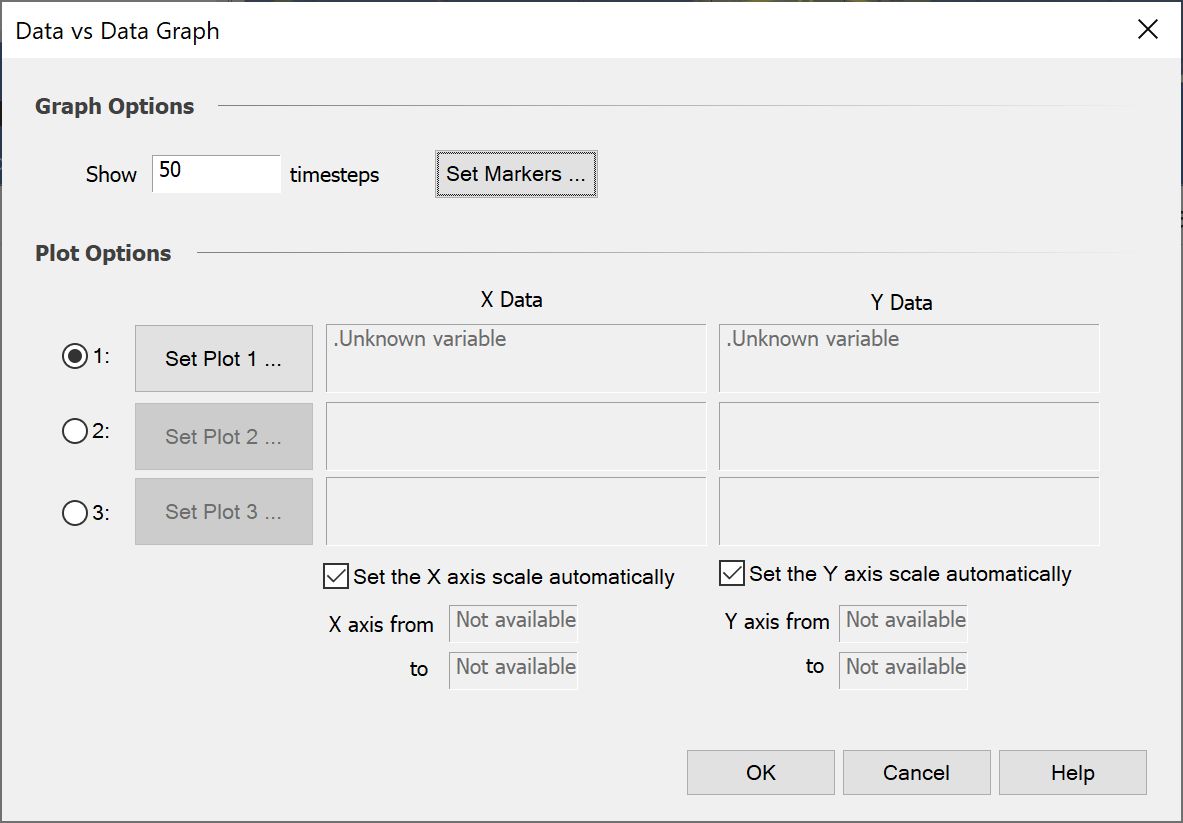Click the Y axis from field

point(903,623)
